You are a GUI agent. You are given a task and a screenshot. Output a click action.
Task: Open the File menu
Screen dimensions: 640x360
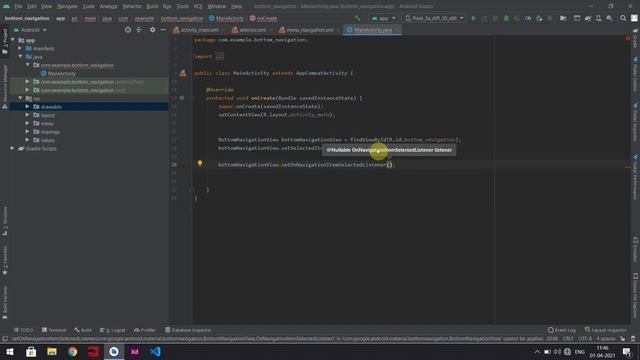click(x=18, y=6)
